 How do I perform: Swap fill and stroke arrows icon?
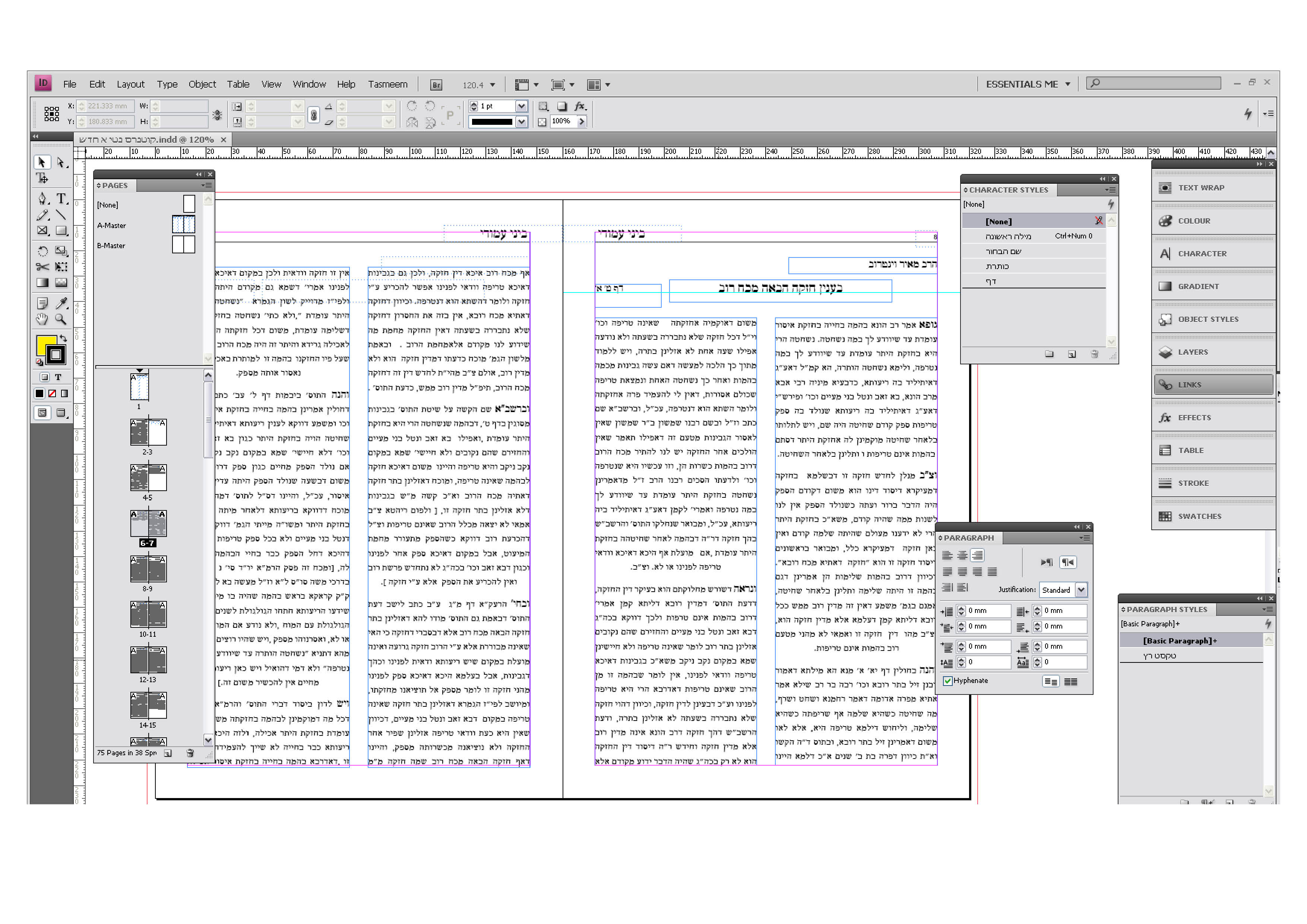pyautogui.click(x=63, y=338)
